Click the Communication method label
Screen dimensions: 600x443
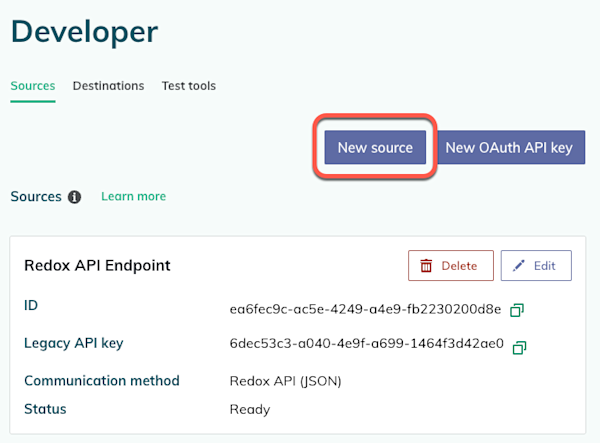tap(102, 381)
